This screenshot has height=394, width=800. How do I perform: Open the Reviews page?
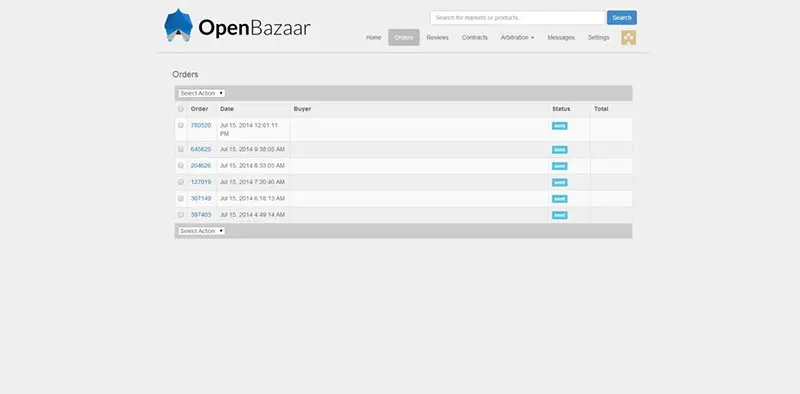point(437,38)
